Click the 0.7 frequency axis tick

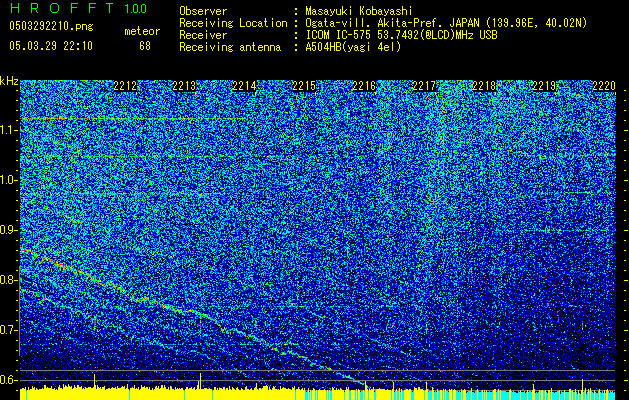tap(9, 330)
